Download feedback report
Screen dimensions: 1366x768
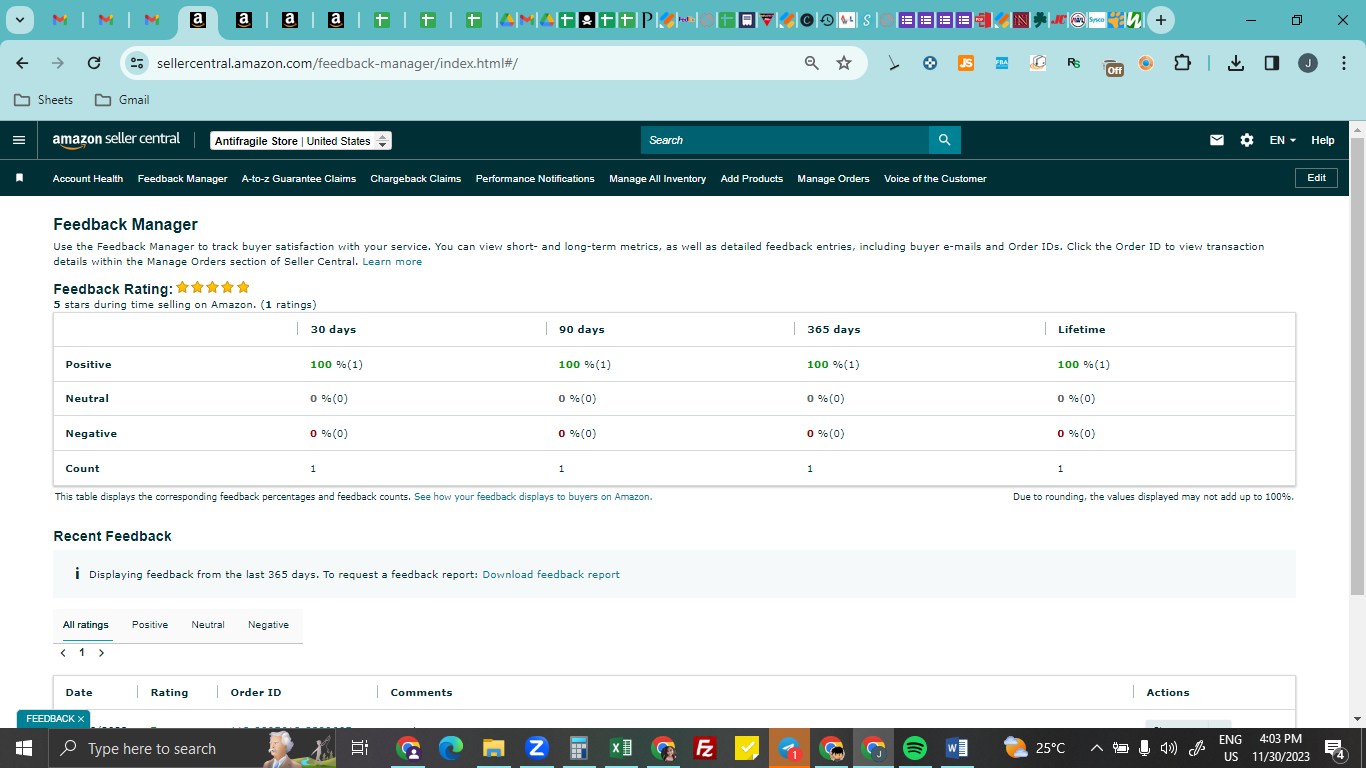(x=551, y=575)
